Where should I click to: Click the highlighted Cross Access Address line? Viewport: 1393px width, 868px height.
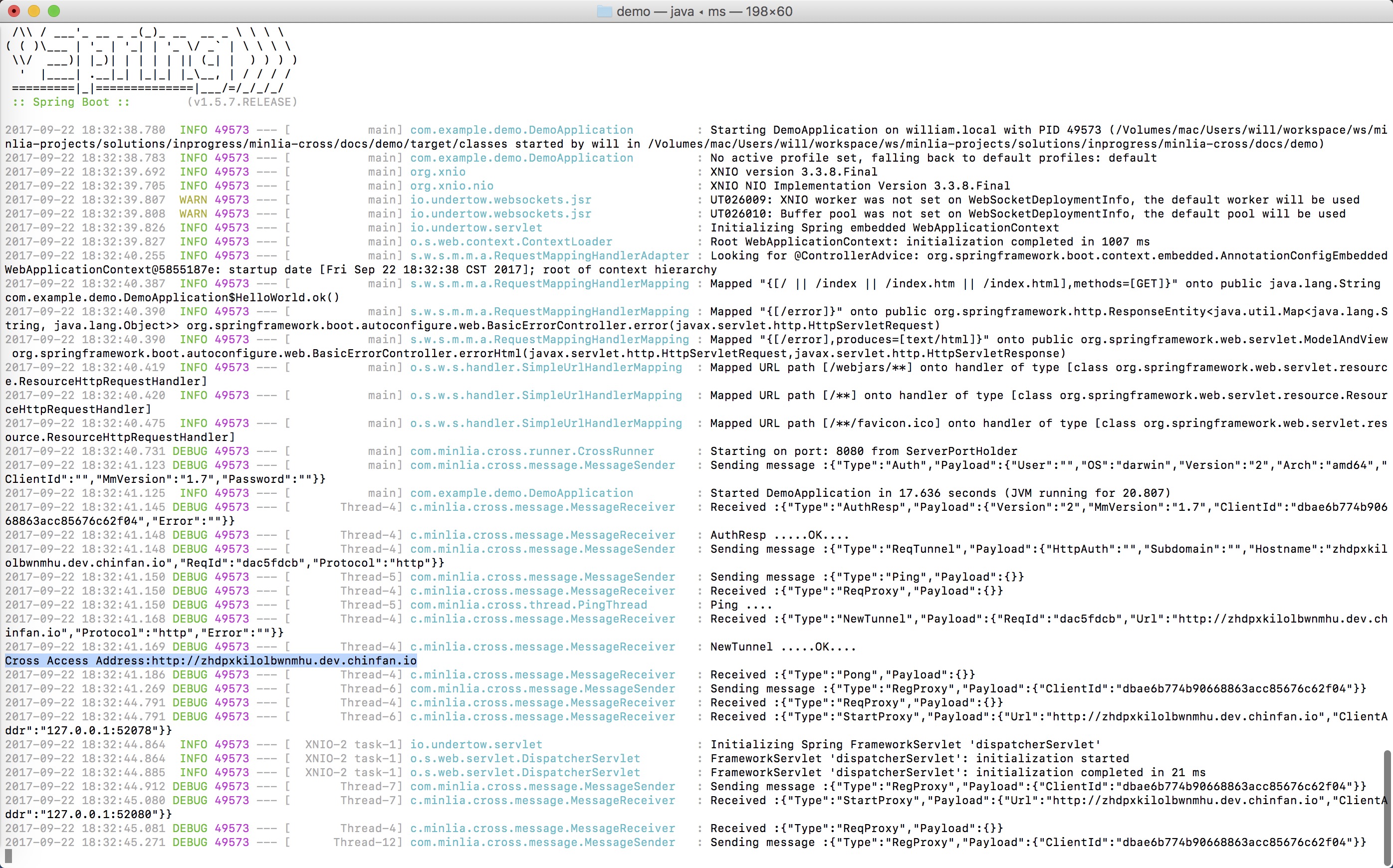click(211, 661)
